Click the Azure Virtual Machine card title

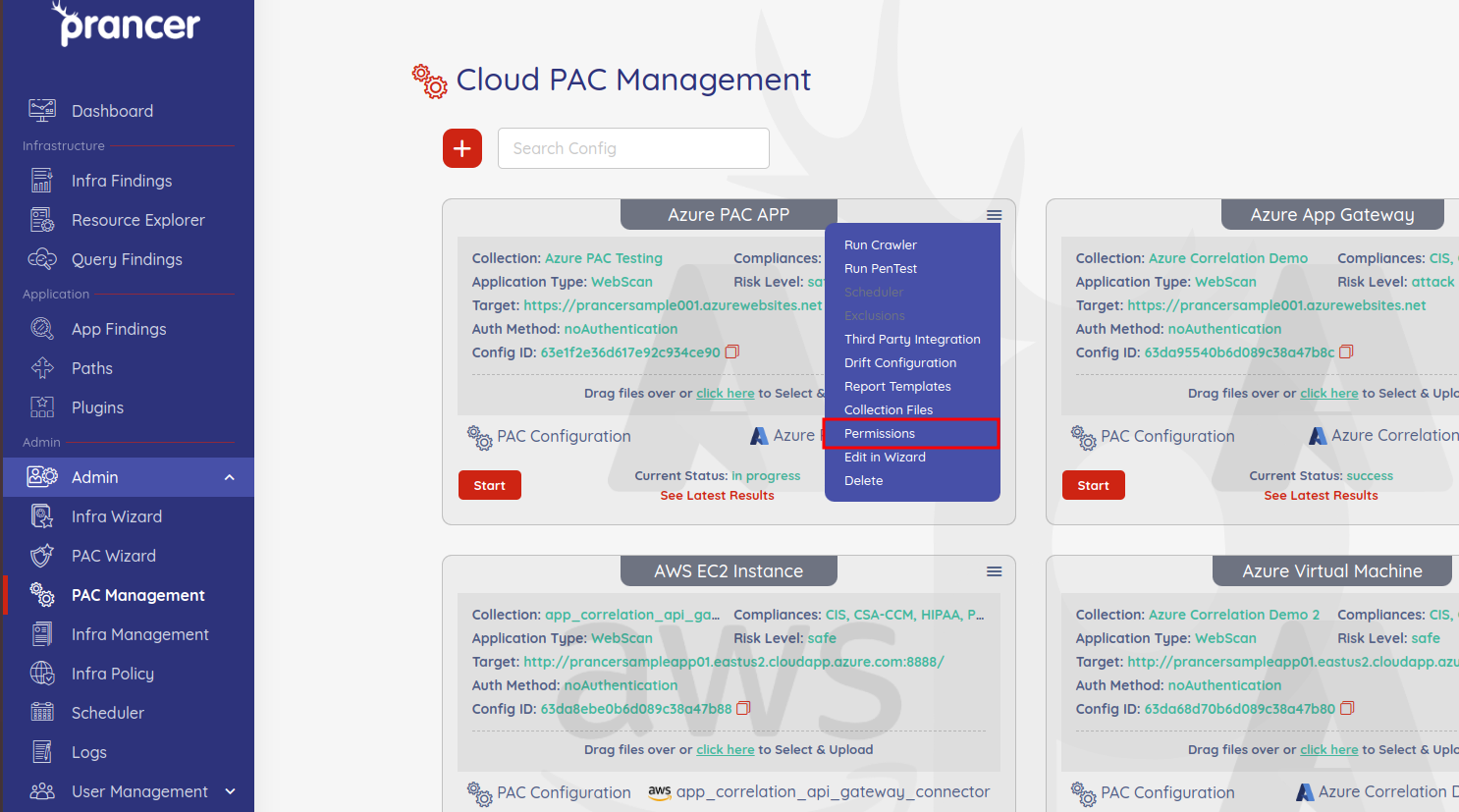coord(1332,571)
